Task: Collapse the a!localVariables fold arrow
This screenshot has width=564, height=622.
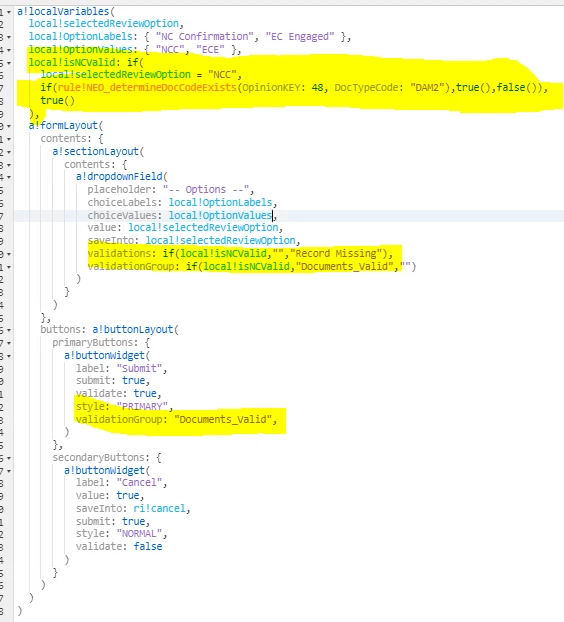Action: (9, 12)
